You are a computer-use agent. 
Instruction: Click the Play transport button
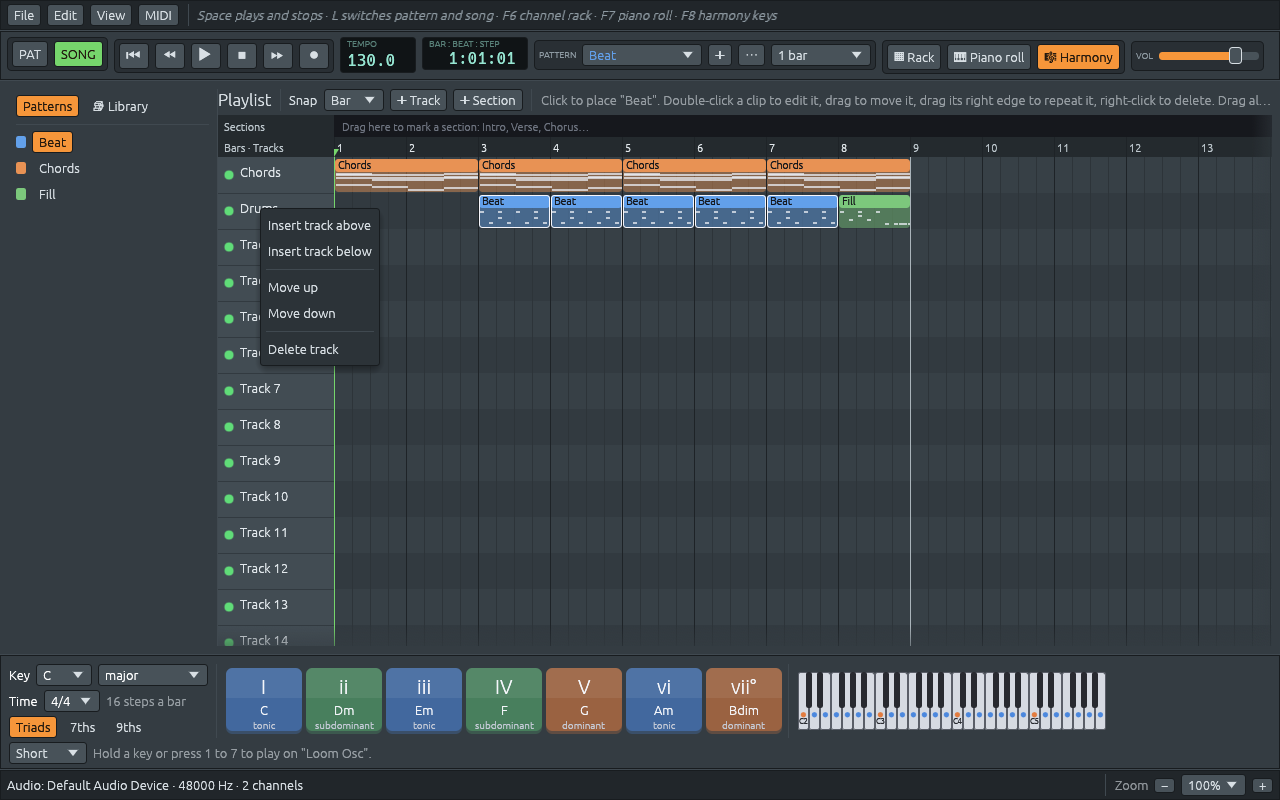205,55
